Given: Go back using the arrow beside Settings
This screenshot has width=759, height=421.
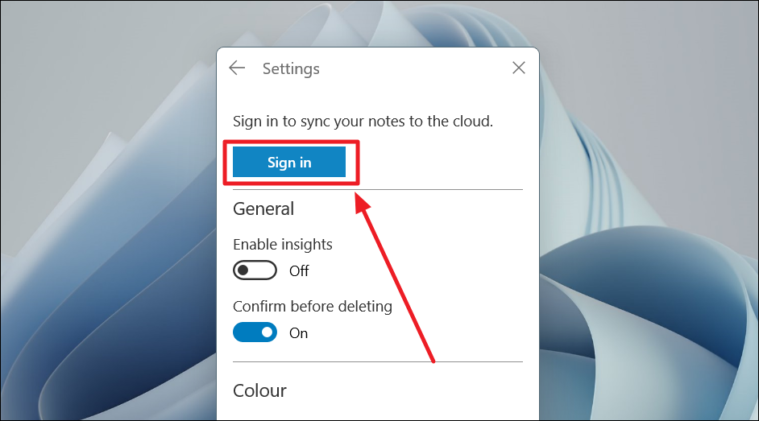Looking at the screenshot, I should coord(237,68).
